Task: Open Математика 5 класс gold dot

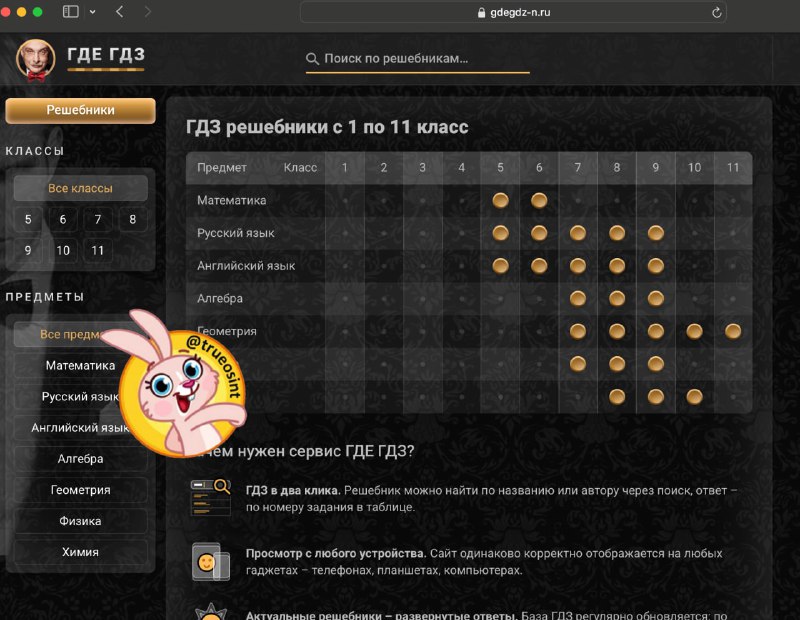Action: [501, 200]
